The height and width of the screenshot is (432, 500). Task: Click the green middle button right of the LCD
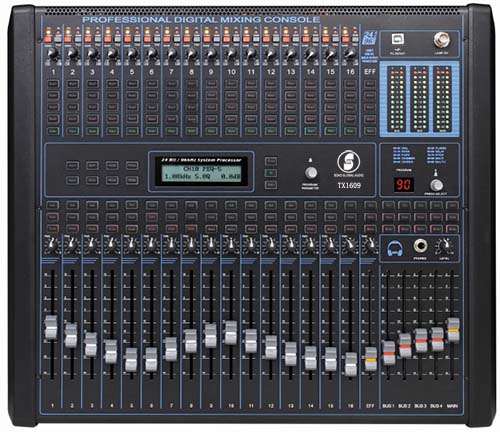(x=271, y=173)
